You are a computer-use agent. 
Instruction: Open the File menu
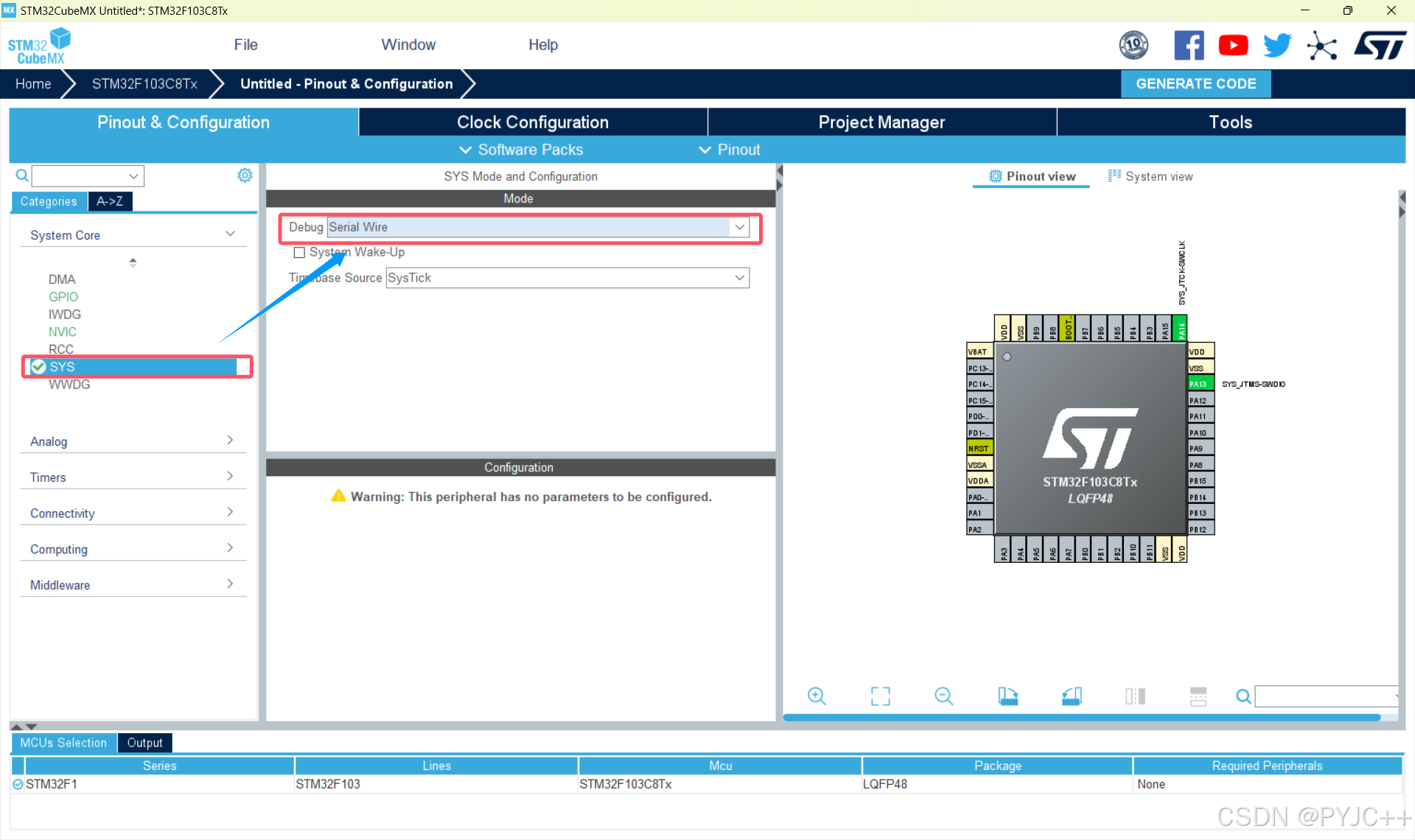pyautogui.click(x=245, y=45)
